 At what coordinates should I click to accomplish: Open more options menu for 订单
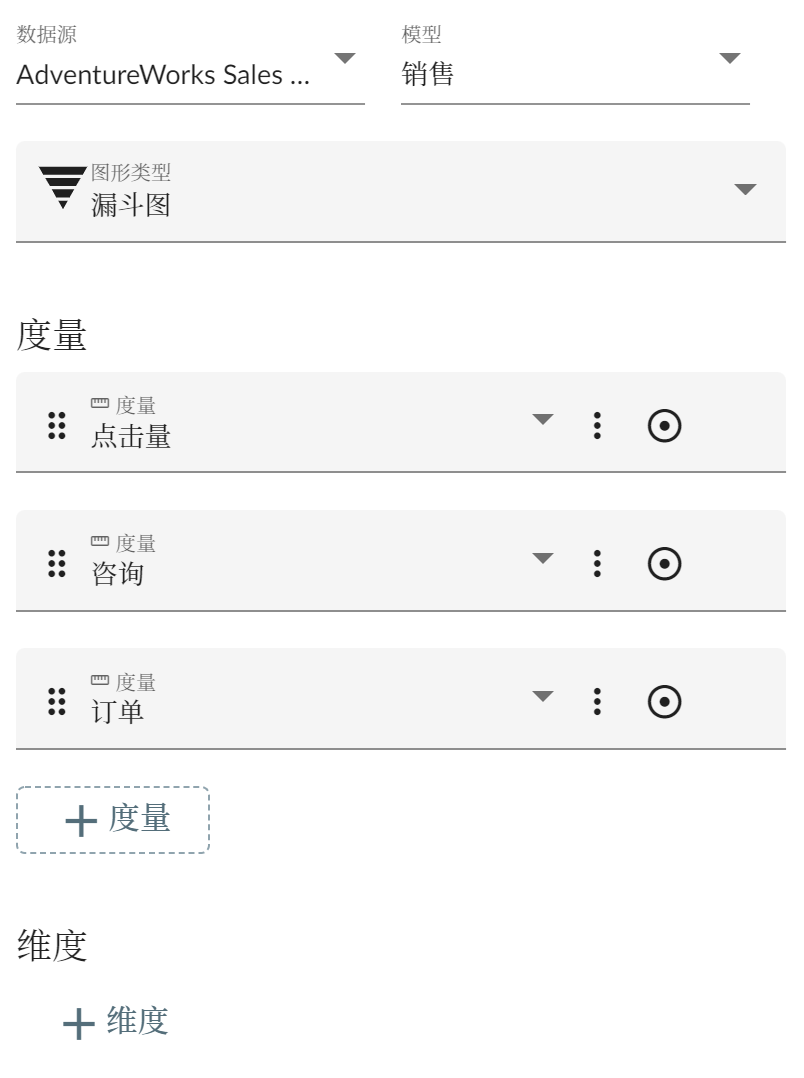597,702
